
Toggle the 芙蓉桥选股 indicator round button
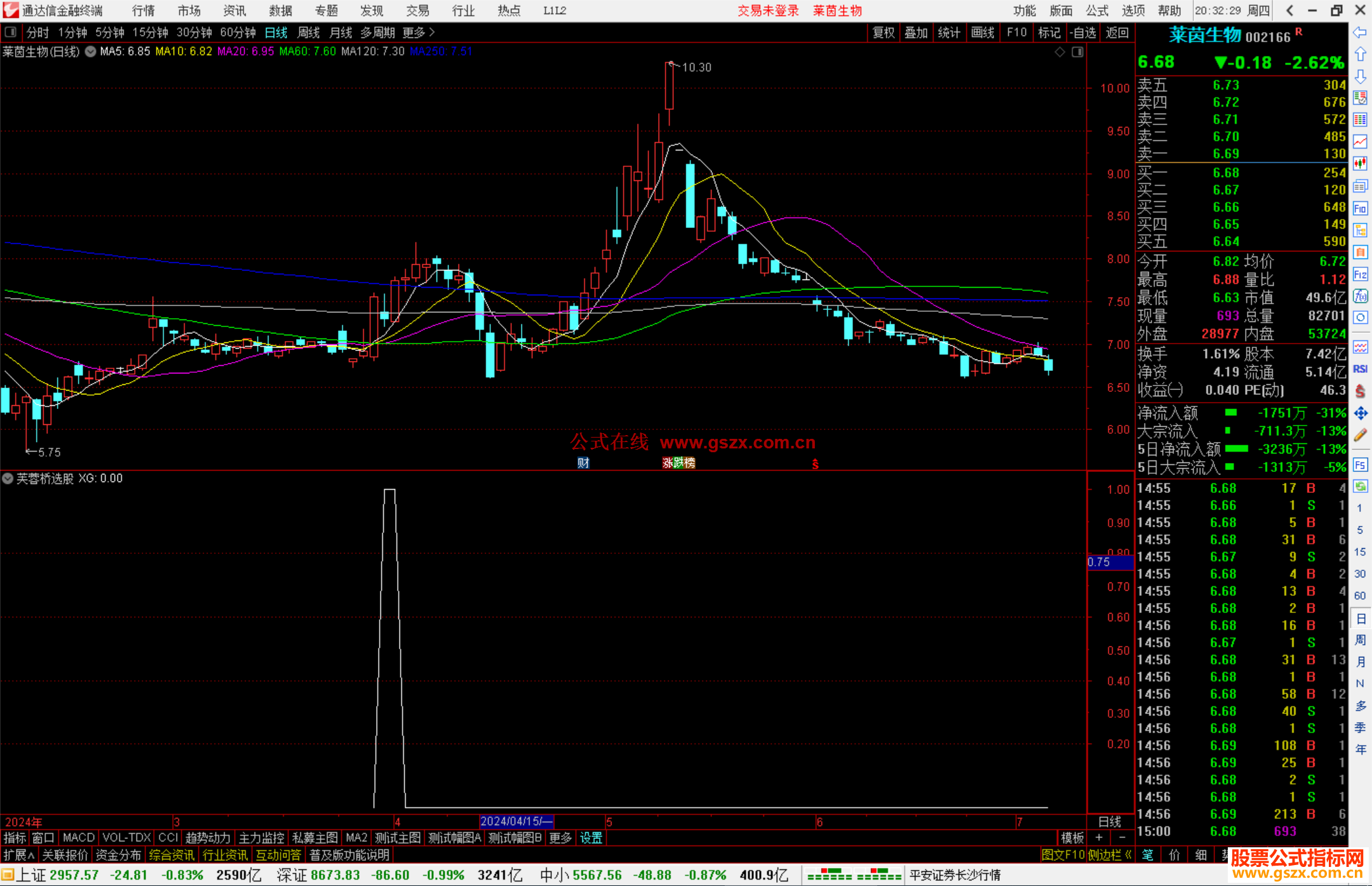click(x=8, y=478)
